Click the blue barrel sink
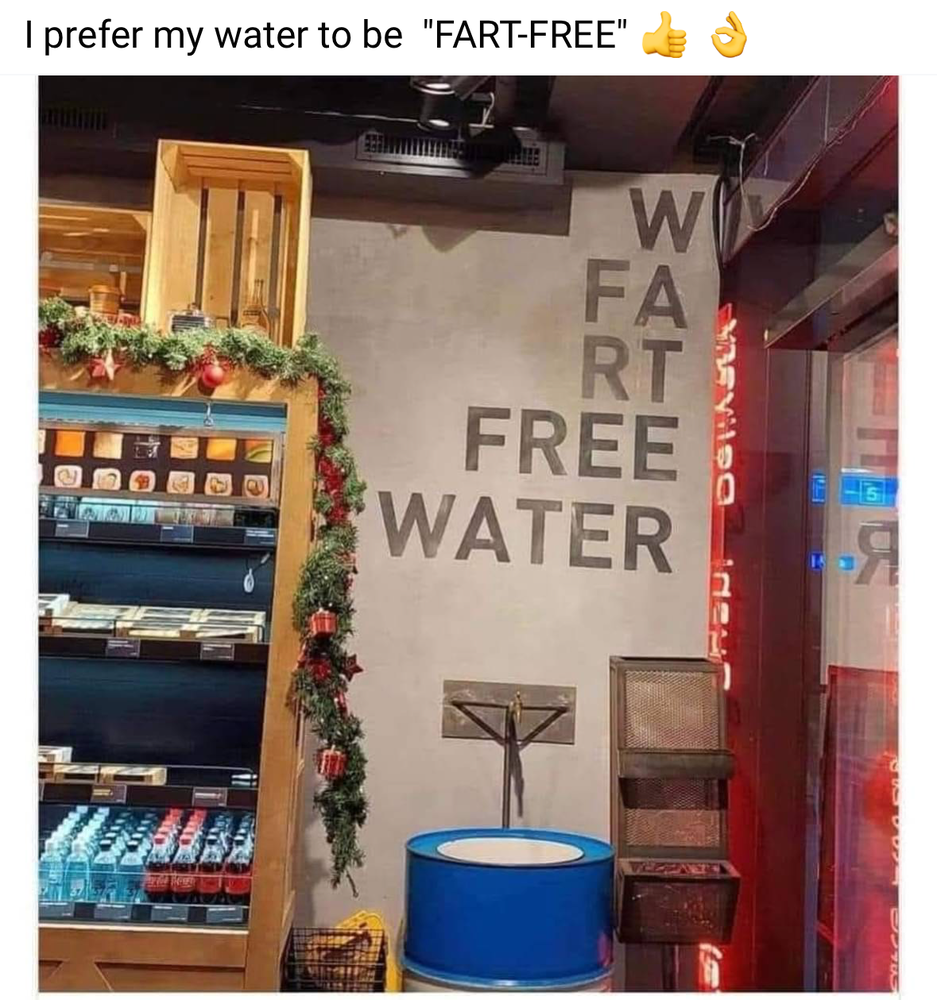The height and width of the screenshot is (1000, 937). (x=509, y=908)
